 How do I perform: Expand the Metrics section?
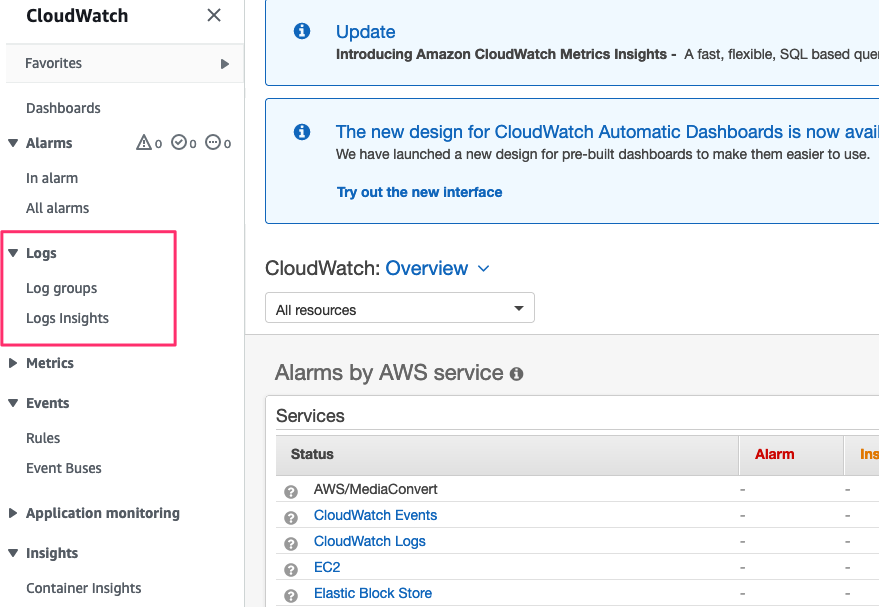13,363
